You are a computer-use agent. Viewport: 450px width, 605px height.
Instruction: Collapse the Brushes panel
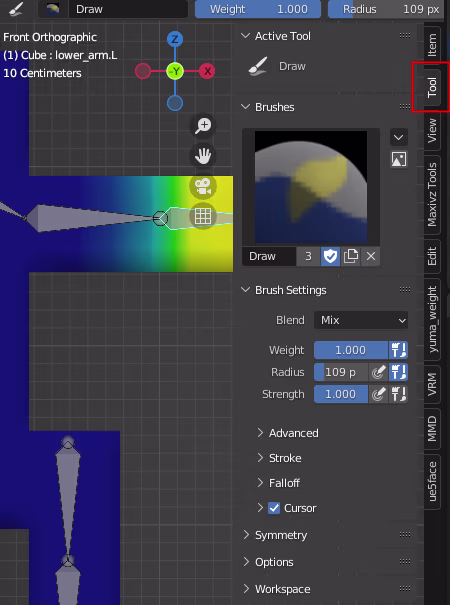click(245, 107)
